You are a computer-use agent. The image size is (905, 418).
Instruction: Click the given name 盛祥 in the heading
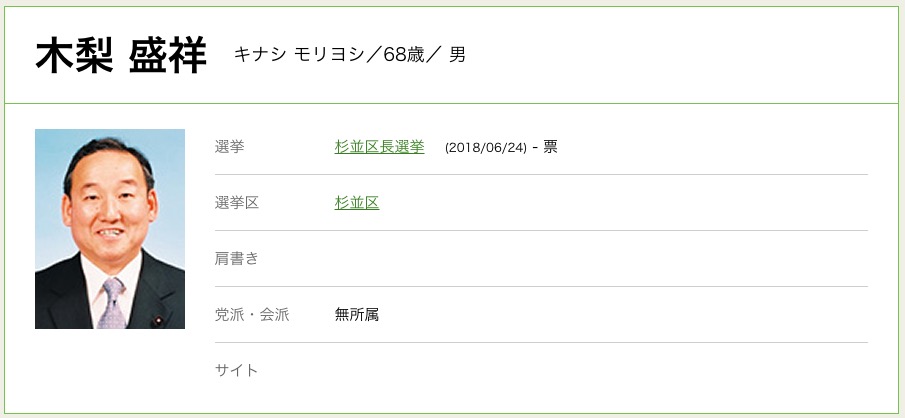(167, 56)
